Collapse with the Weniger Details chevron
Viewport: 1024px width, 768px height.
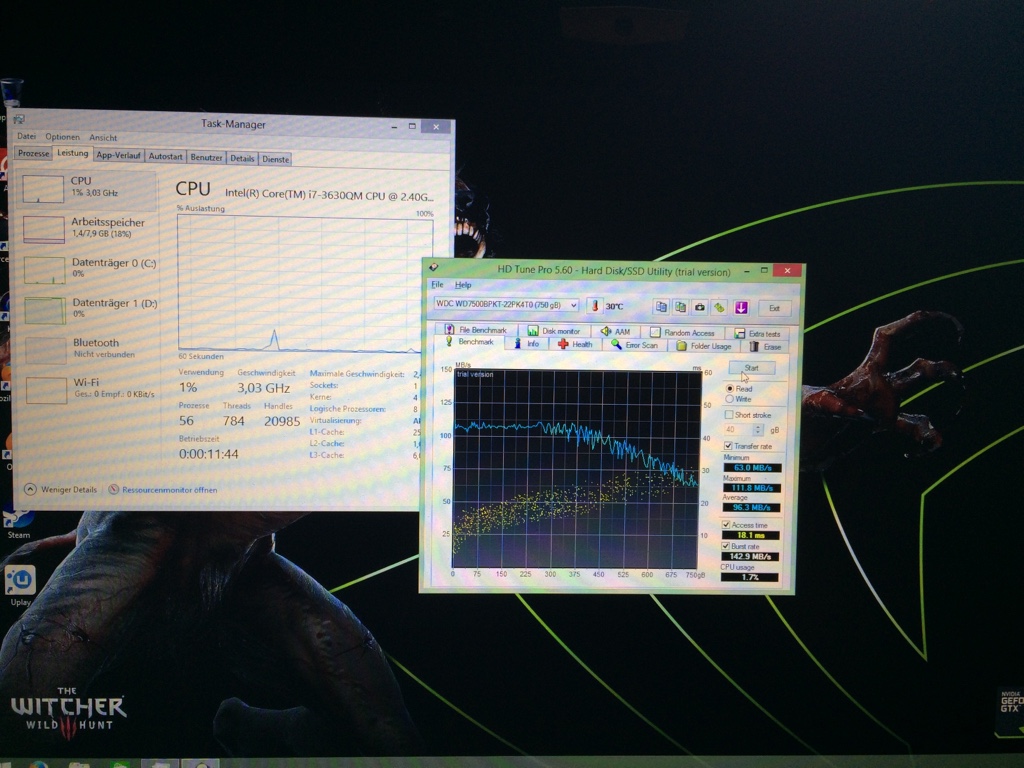[x=30, y=488]
